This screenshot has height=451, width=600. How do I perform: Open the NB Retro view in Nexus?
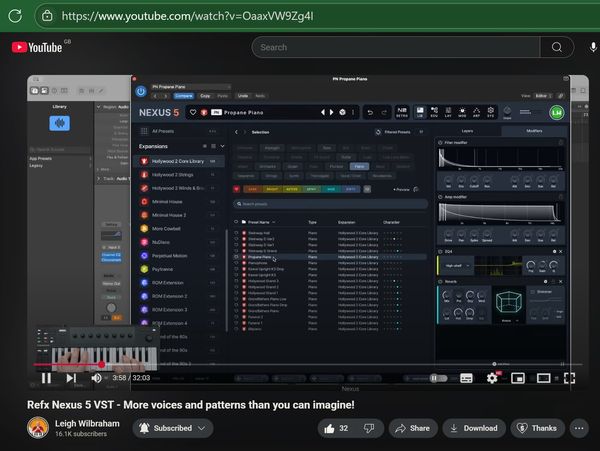pyautogui.click(x=402, y=112)
